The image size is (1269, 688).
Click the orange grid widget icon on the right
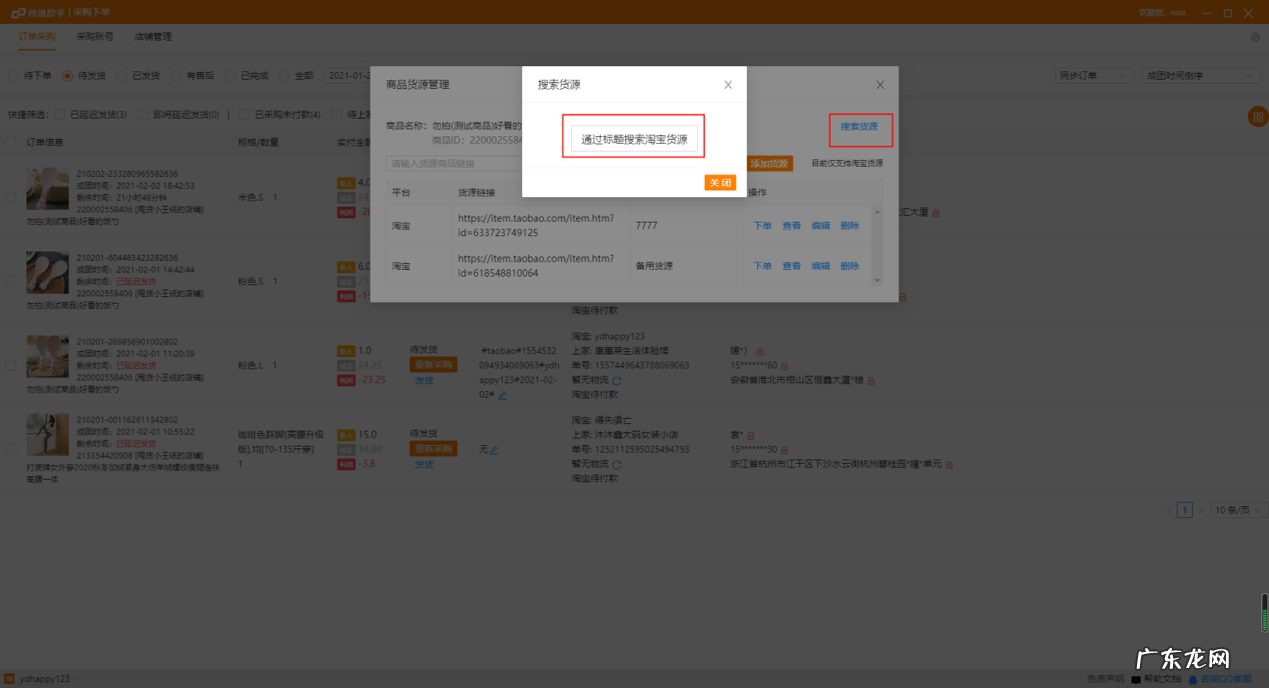click(1258, 117)
